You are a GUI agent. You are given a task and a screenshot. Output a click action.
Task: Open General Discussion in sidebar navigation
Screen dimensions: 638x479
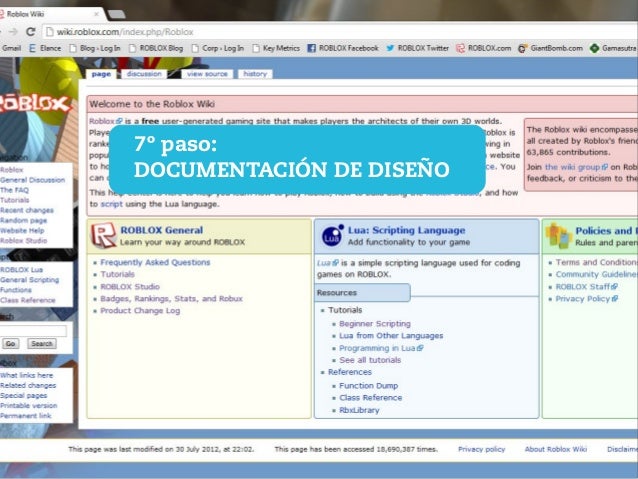(32, 180)
